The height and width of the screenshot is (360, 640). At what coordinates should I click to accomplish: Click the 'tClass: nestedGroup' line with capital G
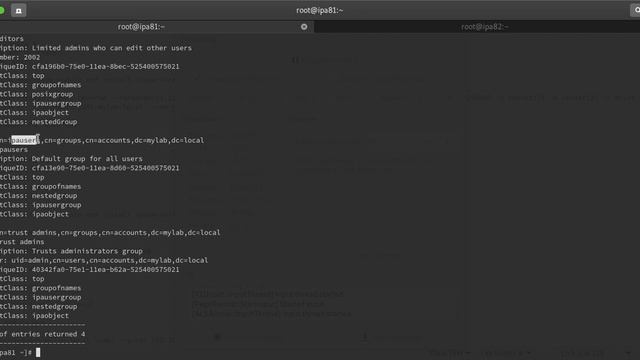tap(39, 122)
